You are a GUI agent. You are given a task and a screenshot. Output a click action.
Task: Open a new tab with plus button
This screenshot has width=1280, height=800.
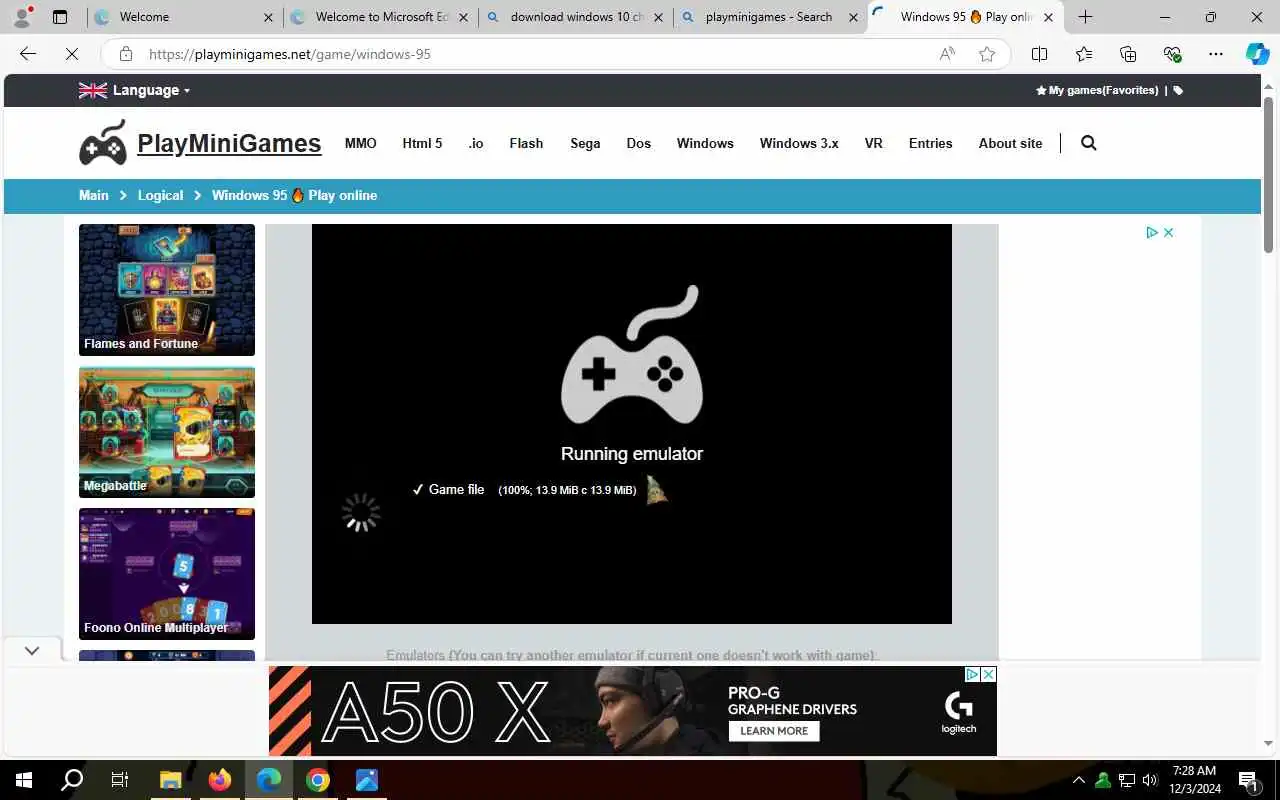pyautogui.click(x=1085, y=17)
